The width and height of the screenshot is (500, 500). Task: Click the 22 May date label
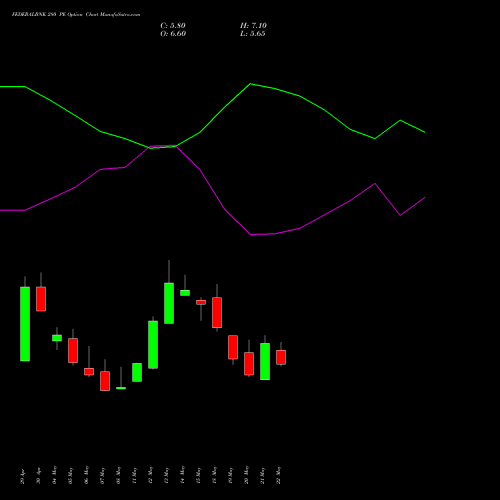[279, 475]
